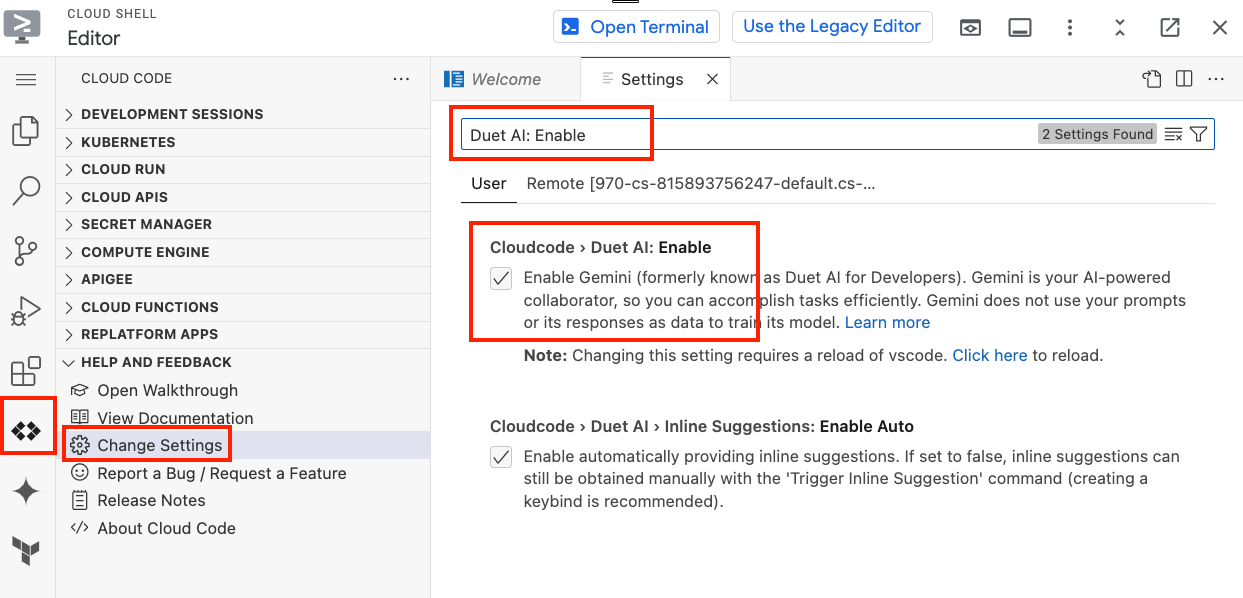The height and width of the screenshot is (598, 1243).
Task: Select the Remote settings tab
Action: (x=700, y=183)
